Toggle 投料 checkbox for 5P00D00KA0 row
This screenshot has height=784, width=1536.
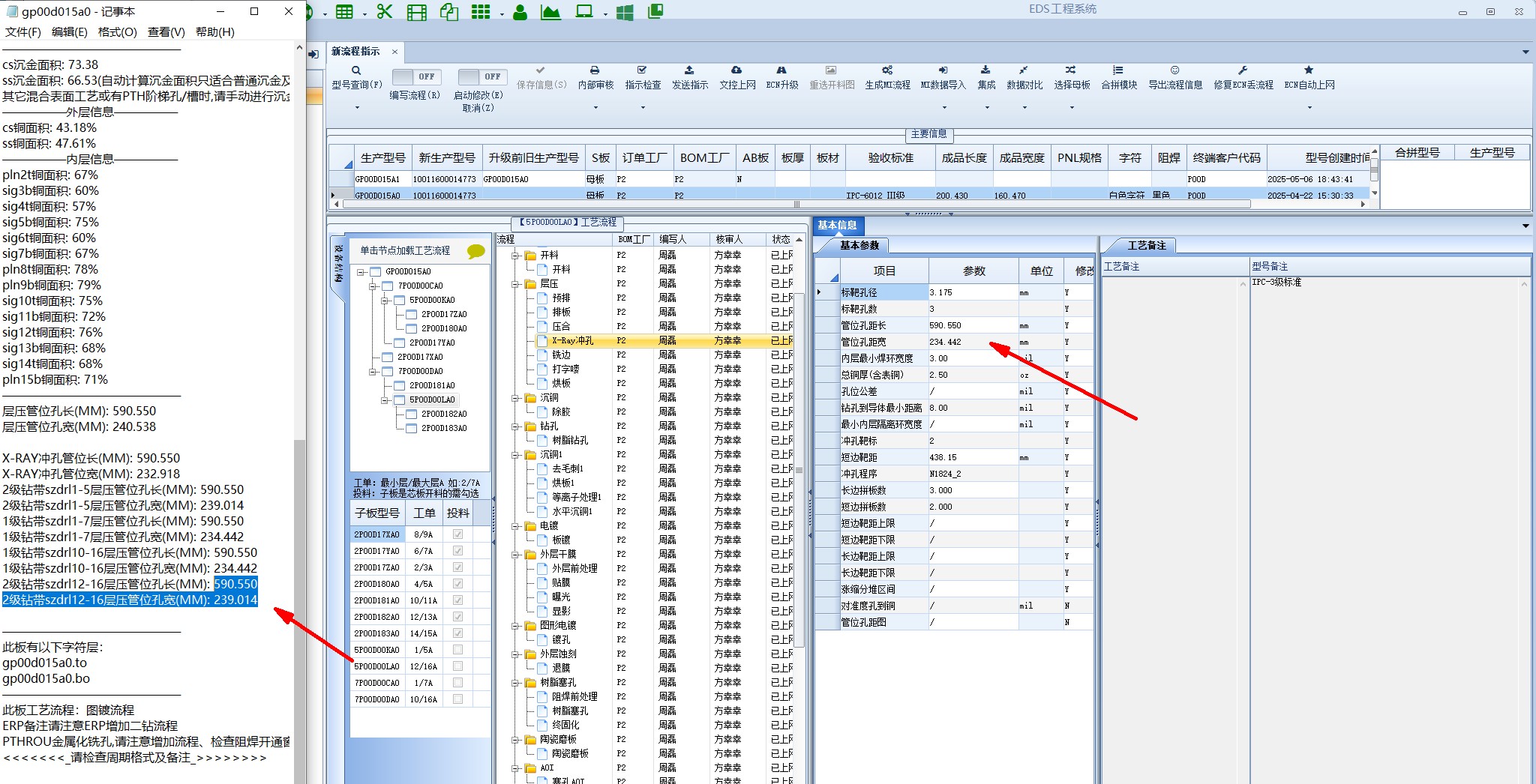click(x=457, y=650)
